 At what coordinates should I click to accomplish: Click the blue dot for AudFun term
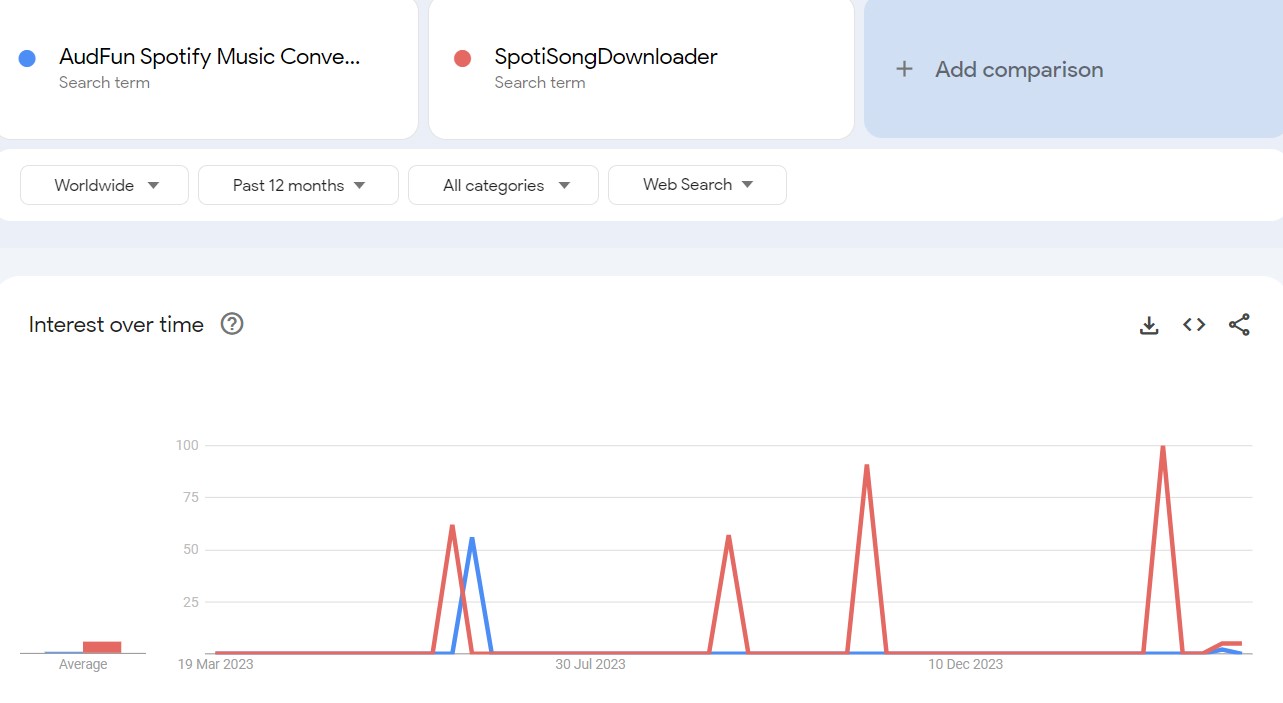[x=27, y=58]
